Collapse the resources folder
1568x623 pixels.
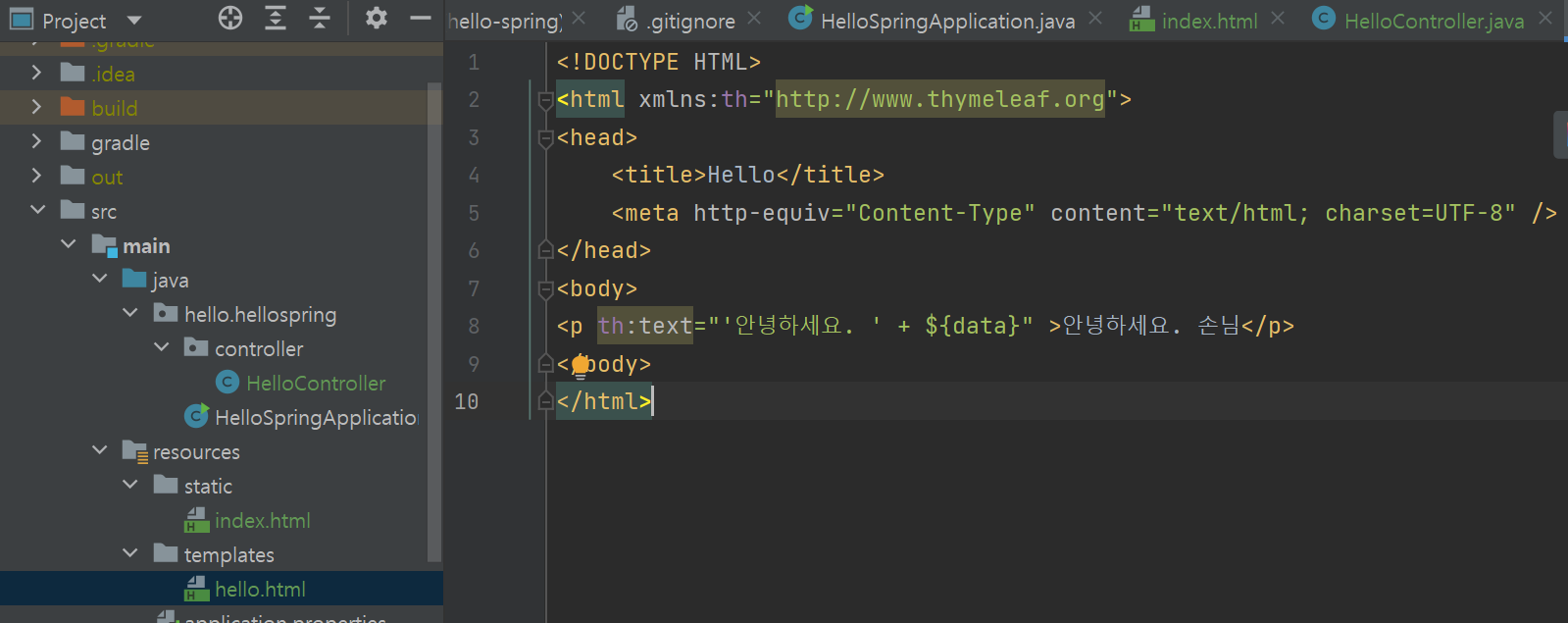(100, 450)
